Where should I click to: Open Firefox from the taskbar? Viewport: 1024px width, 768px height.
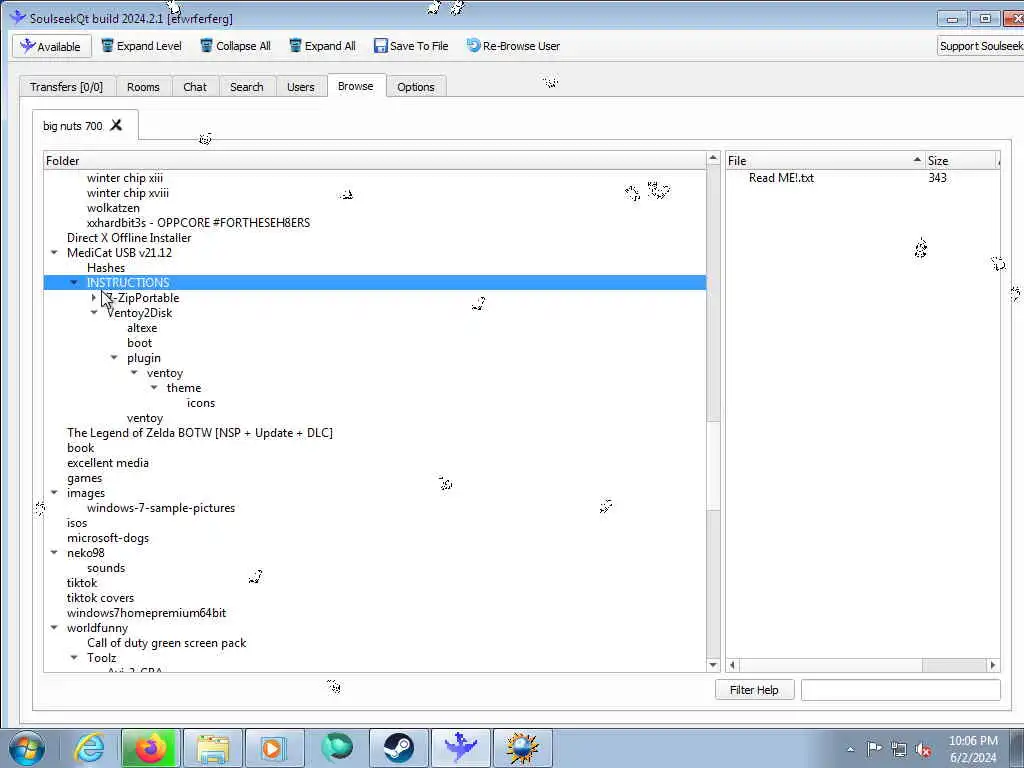coord(150,748)
